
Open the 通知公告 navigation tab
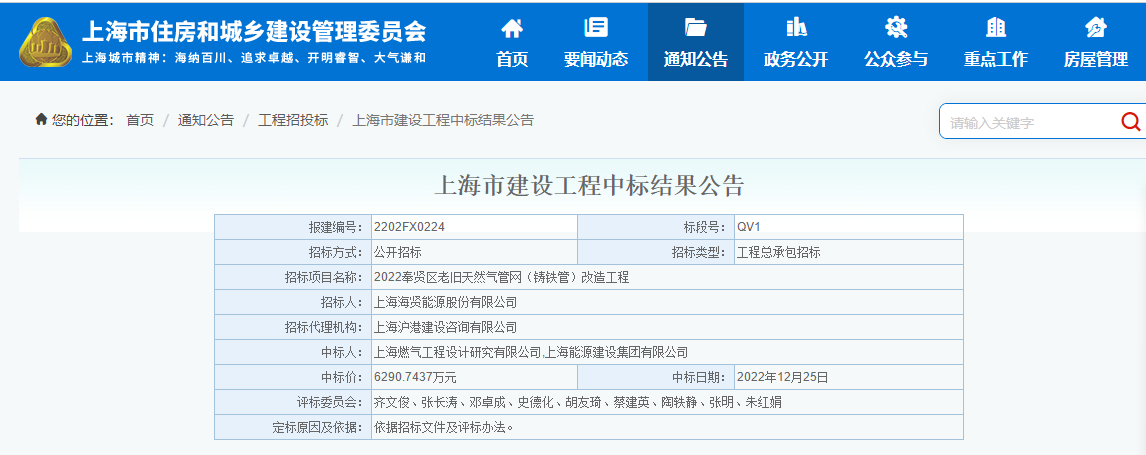(x=696, y=42)
